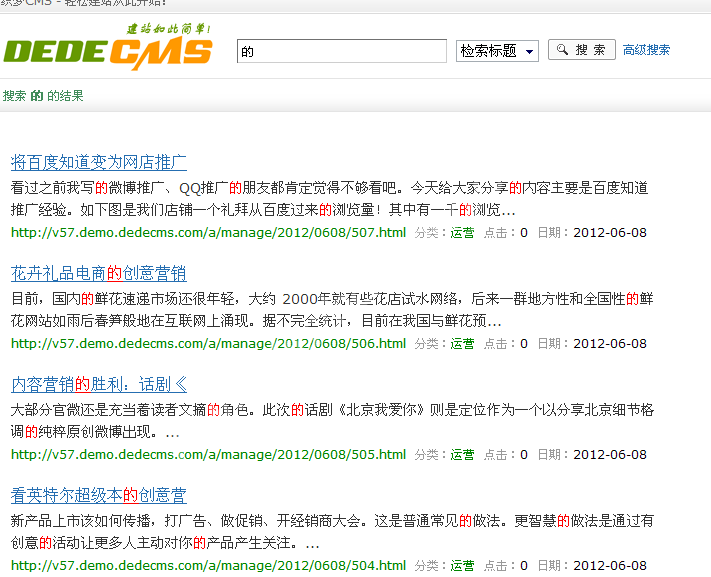The image size is (711, 577).
Task: Open the 高级搜索 advanced search link
Action: 646,50
